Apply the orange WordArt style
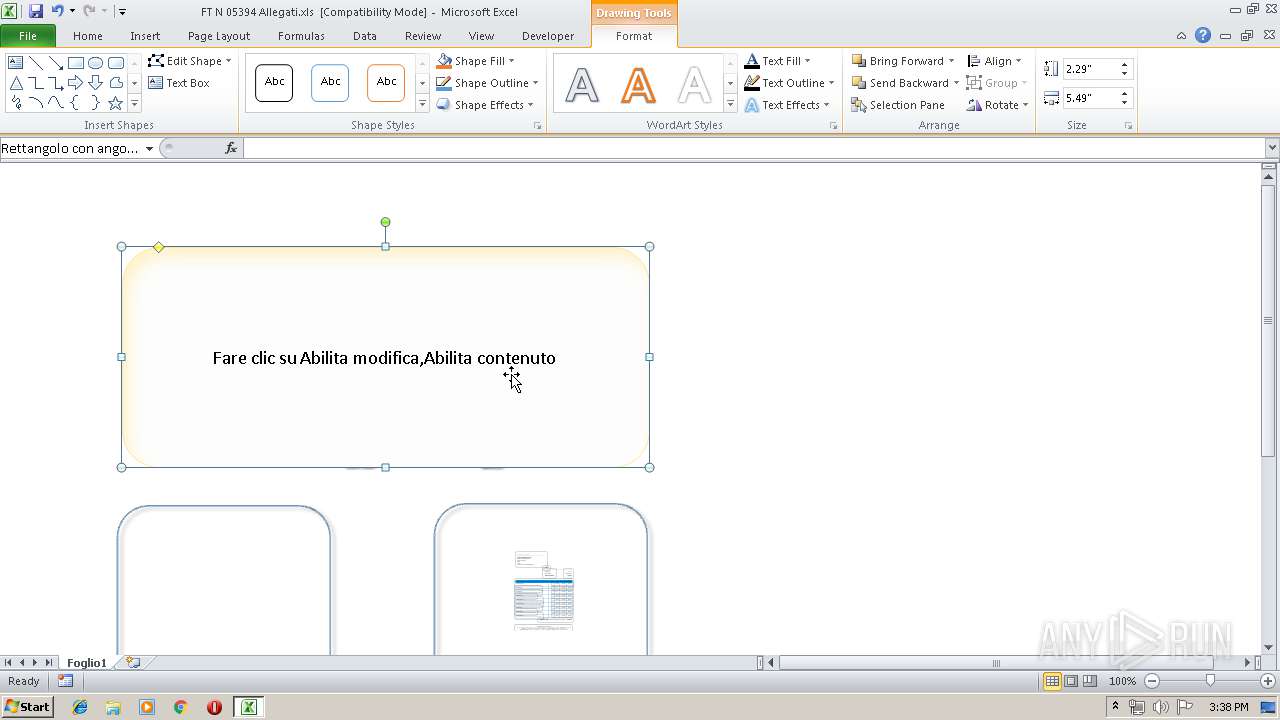 point(638,85)
